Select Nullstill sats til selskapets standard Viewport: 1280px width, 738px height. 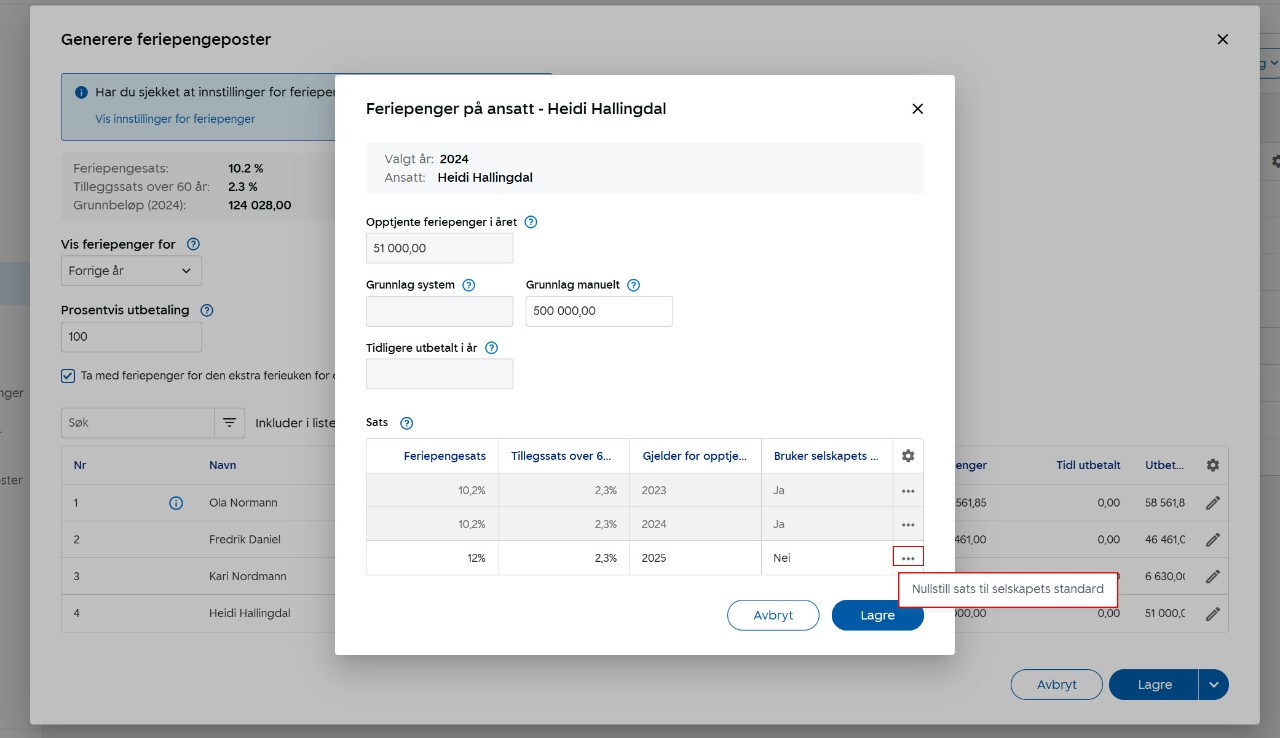1007,589
